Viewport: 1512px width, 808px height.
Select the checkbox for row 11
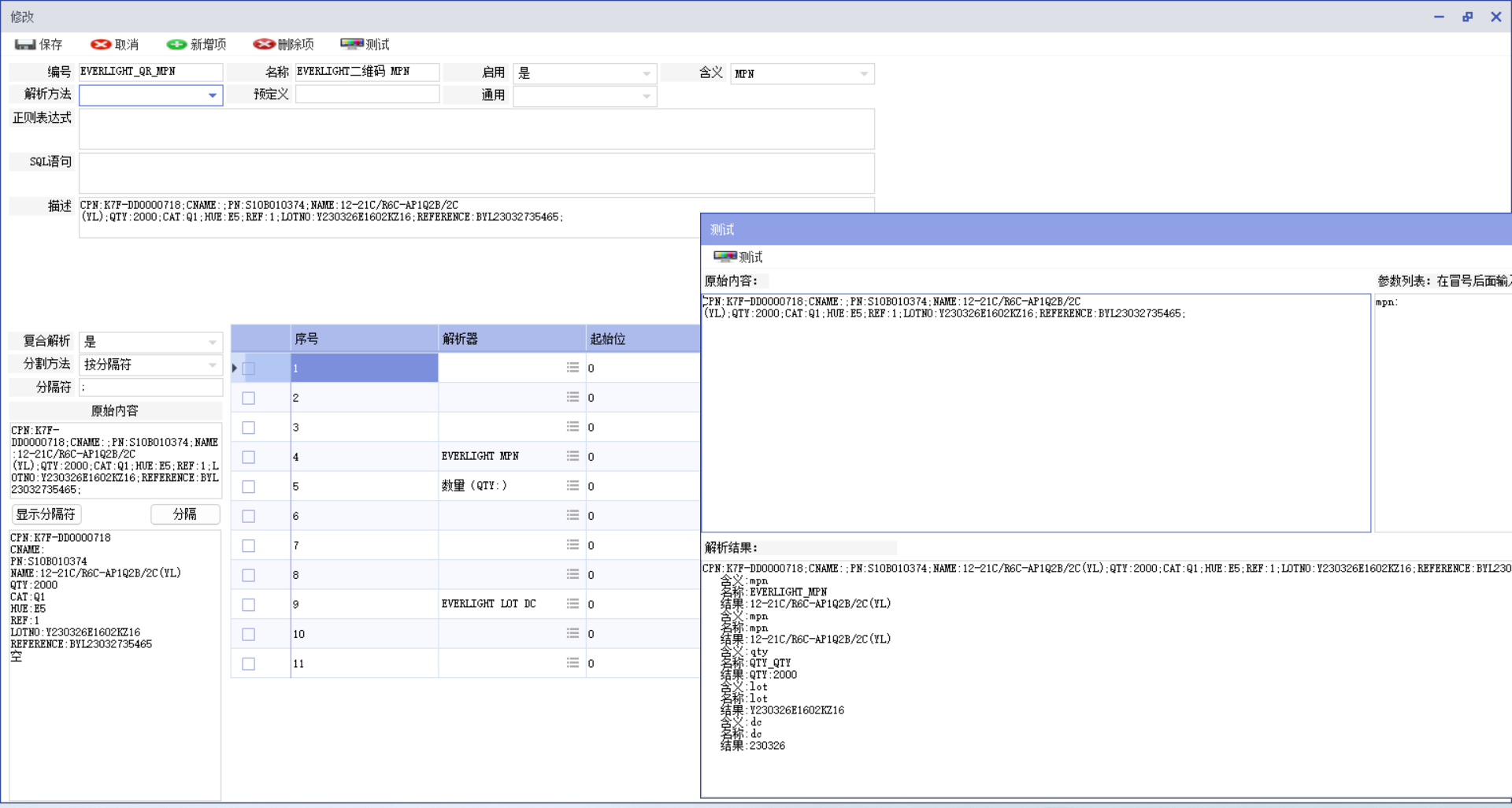[249, 664]
